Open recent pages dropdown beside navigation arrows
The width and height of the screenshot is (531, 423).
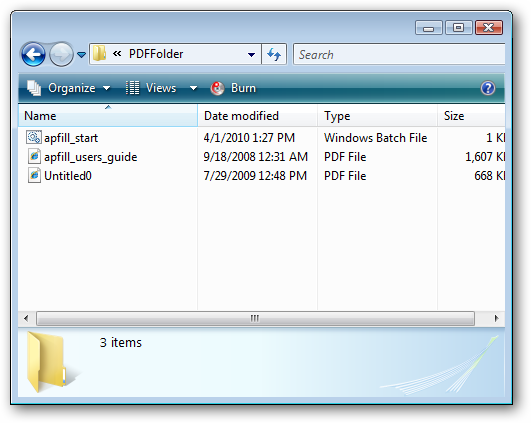pyautogui.click(x=81, y=54)
